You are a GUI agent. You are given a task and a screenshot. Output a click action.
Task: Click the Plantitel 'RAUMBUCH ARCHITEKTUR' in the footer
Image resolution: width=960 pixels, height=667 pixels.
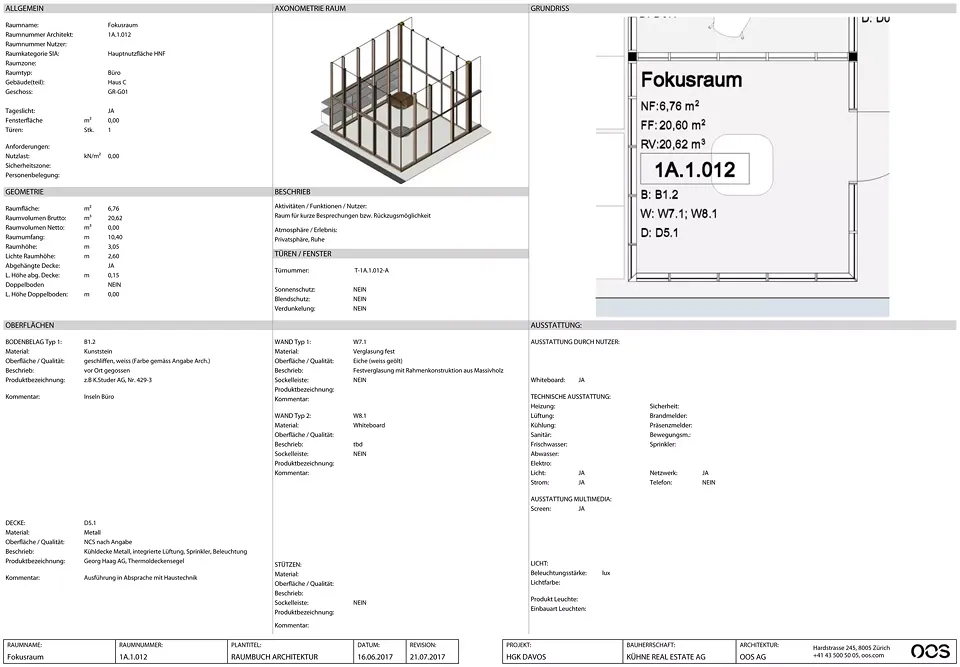[x=274, y=657]
